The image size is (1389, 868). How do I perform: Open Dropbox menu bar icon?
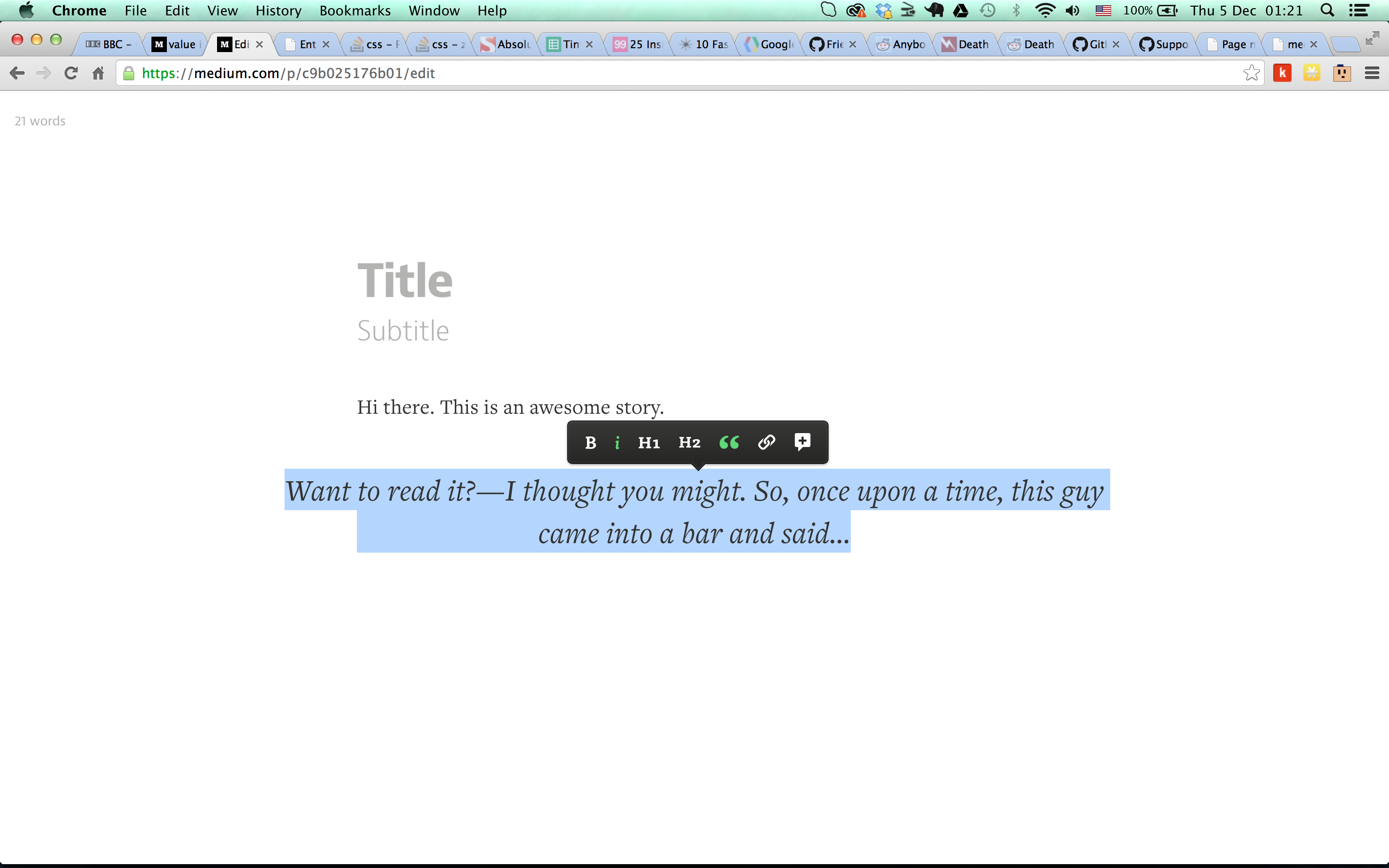click(884, 10)
